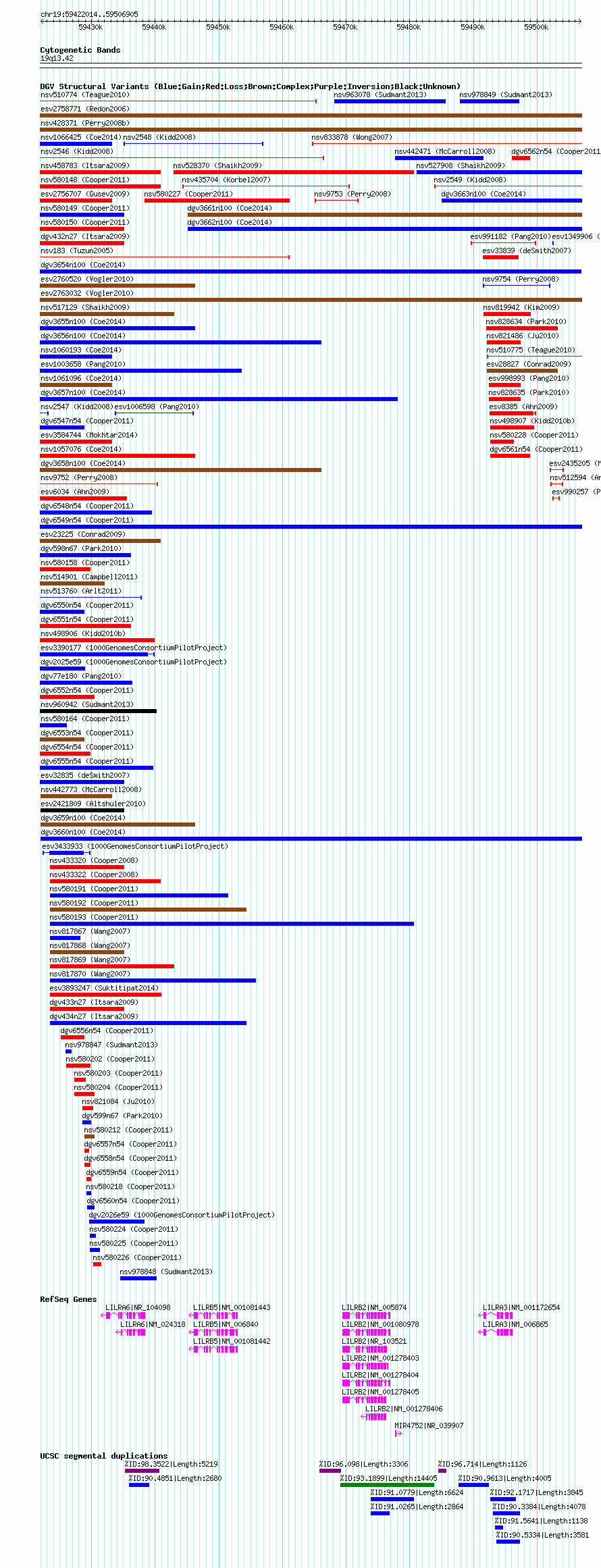Click nsv9752 (Perry2008) label
This screenshot has width=601, height=1568.
coord(79,477)
